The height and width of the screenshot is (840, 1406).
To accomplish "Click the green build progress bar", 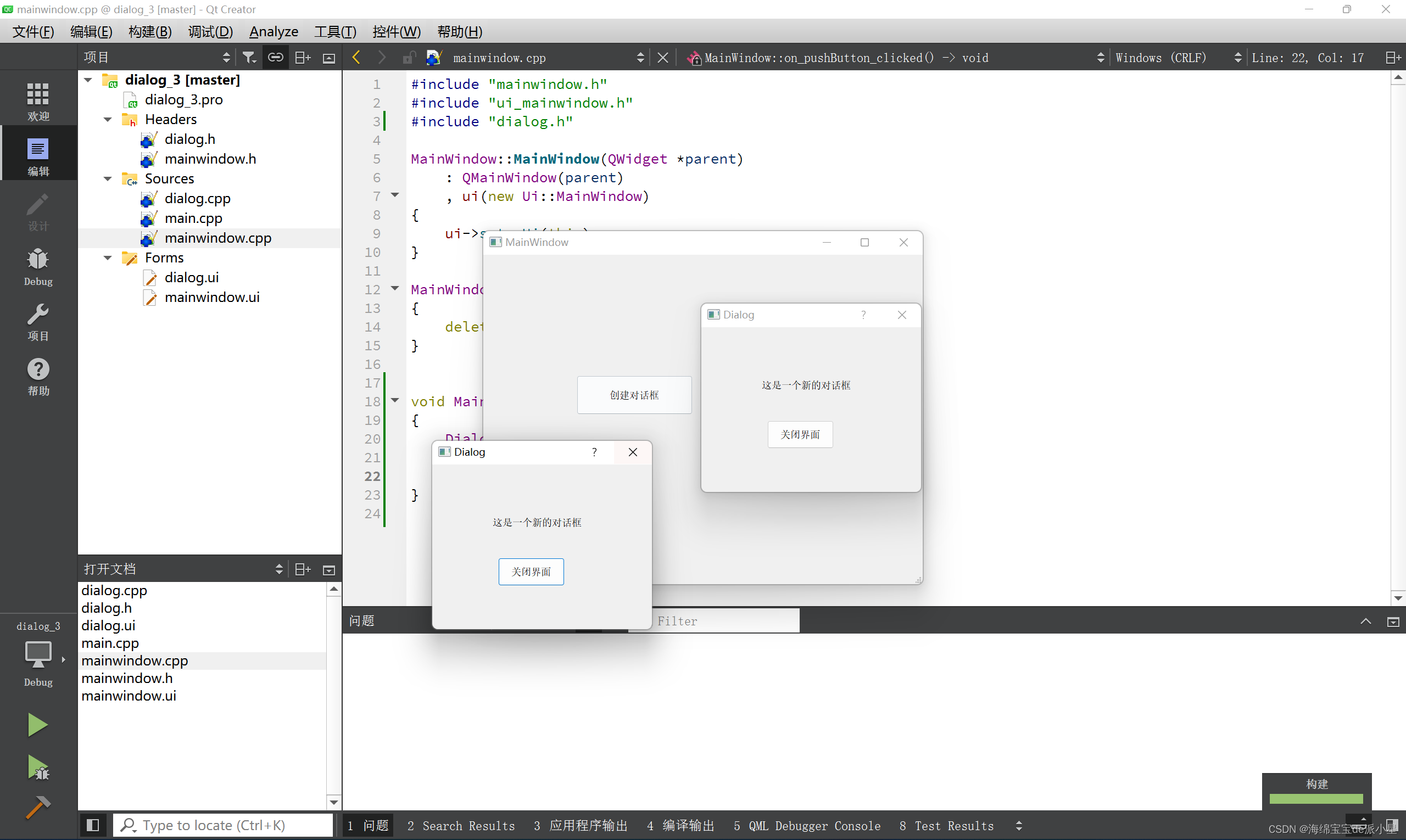I will [1316, 799].
